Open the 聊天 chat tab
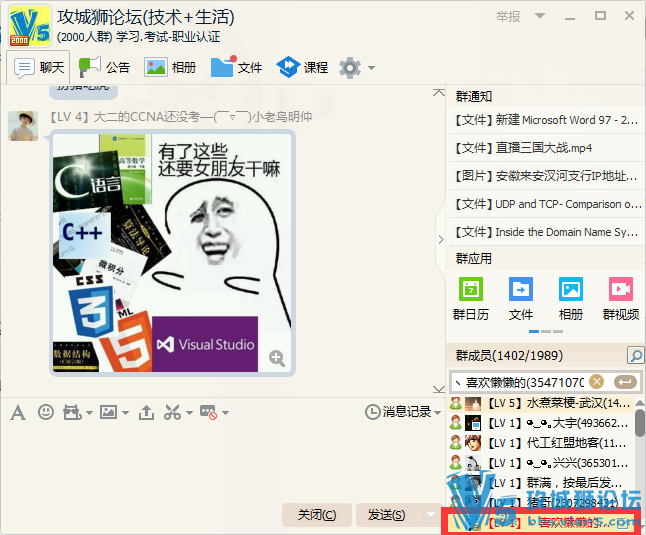Viewport: 646px width, 535px height. tap(38, 67)
